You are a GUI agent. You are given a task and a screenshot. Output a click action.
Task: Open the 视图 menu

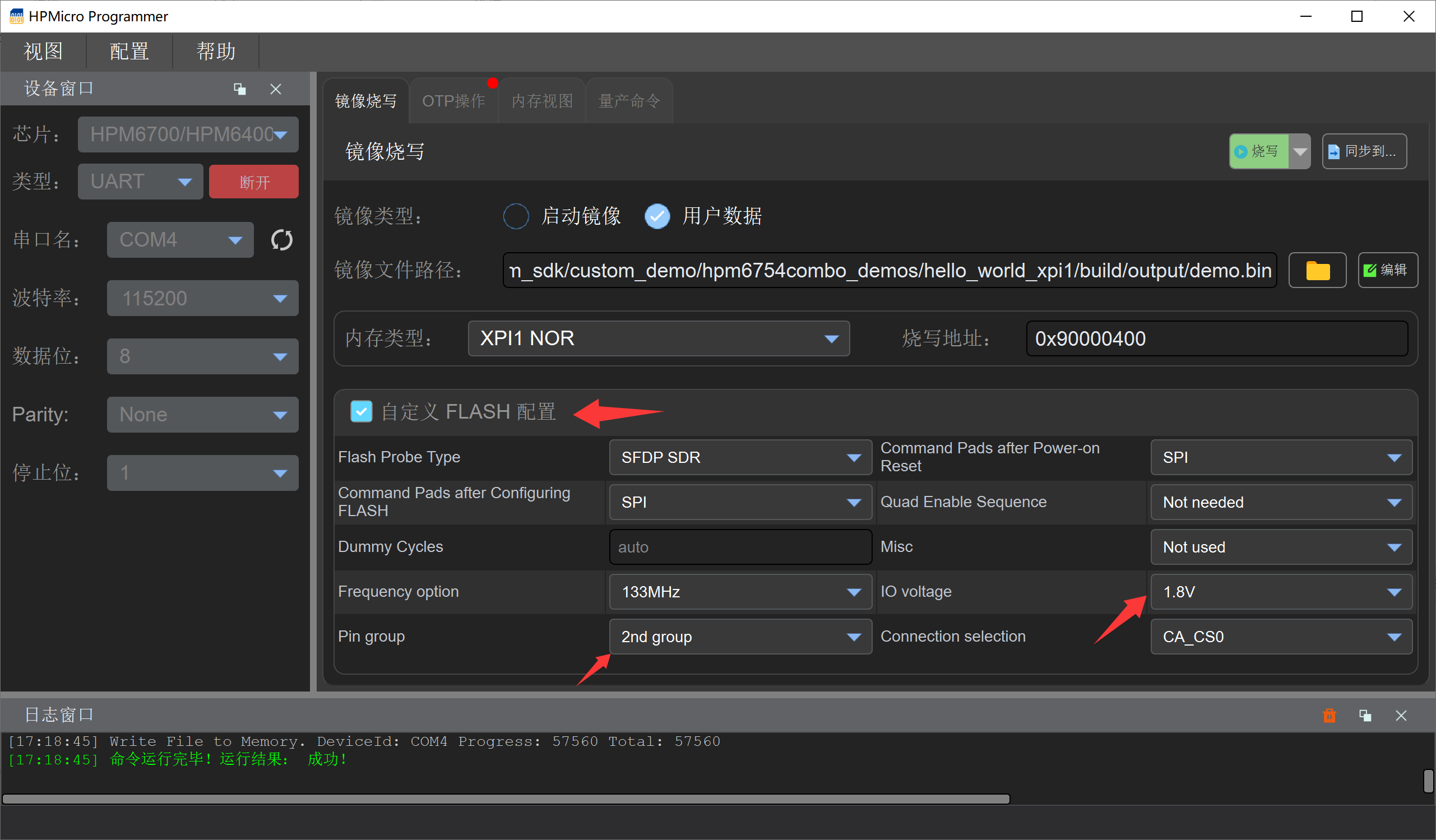(x=43, y=52)
